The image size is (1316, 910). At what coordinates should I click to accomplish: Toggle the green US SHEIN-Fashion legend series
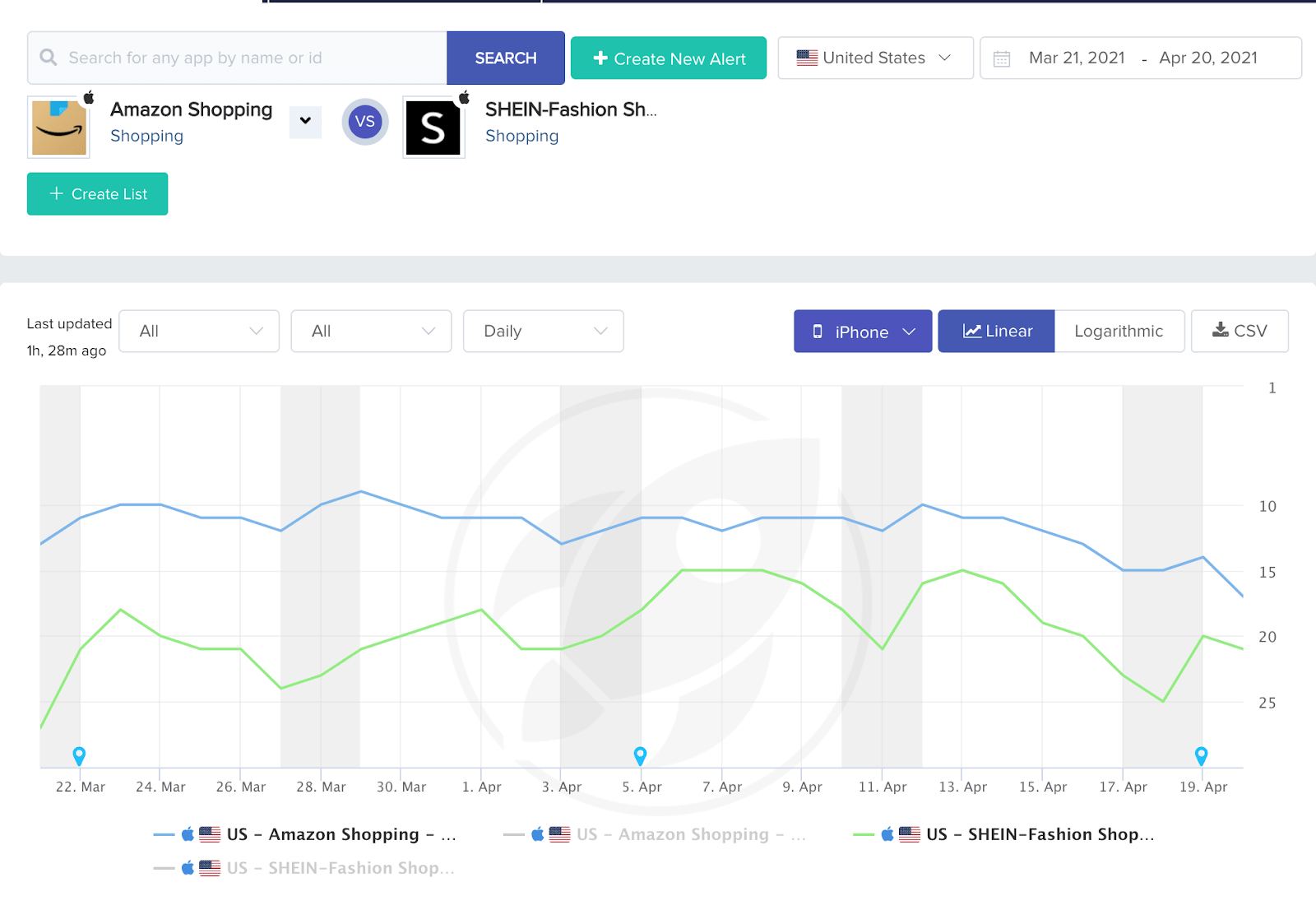[x=1004, y=834]
